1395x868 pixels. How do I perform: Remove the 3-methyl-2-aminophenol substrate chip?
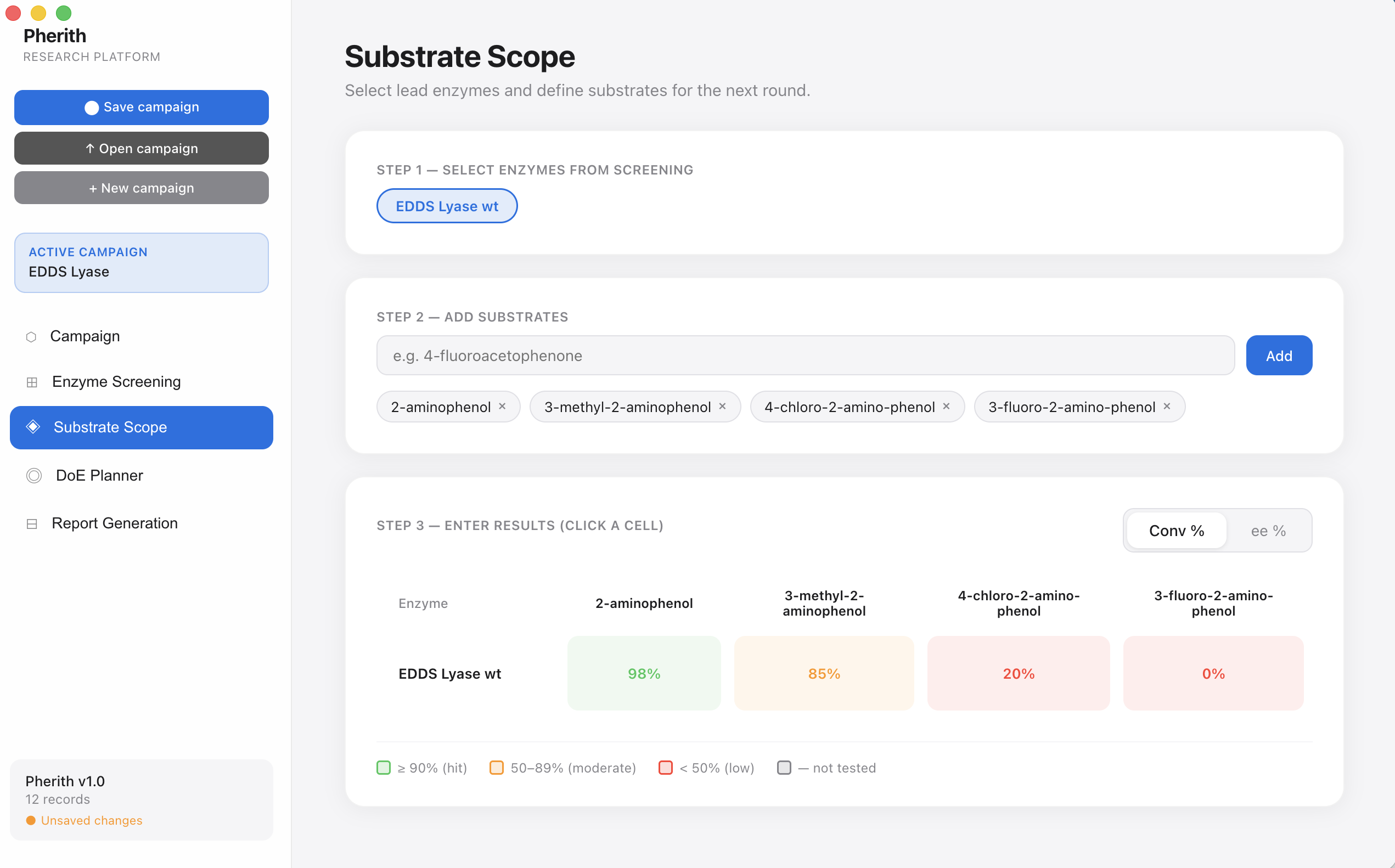pyautogui.click(x=722, y=406)
